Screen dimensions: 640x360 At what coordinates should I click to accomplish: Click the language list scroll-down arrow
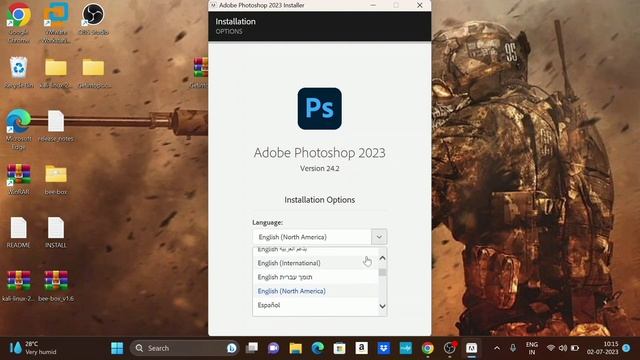[x=382, y=306]
